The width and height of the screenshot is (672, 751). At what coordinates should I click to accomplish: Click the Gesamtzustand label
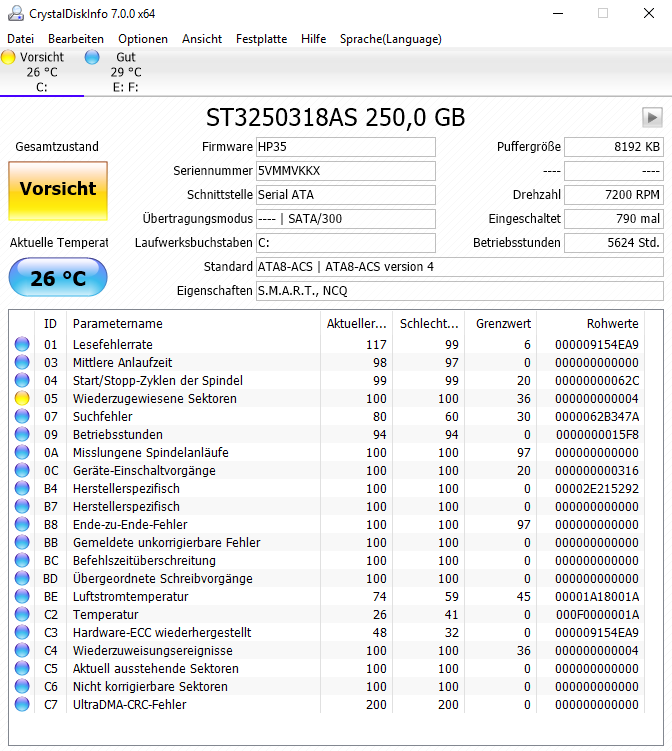coord(57,147)
